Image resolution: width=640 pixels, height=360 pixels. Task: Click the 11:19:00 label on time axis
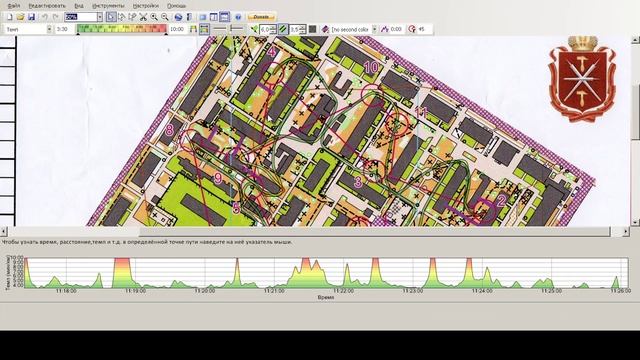pos(135,291)
